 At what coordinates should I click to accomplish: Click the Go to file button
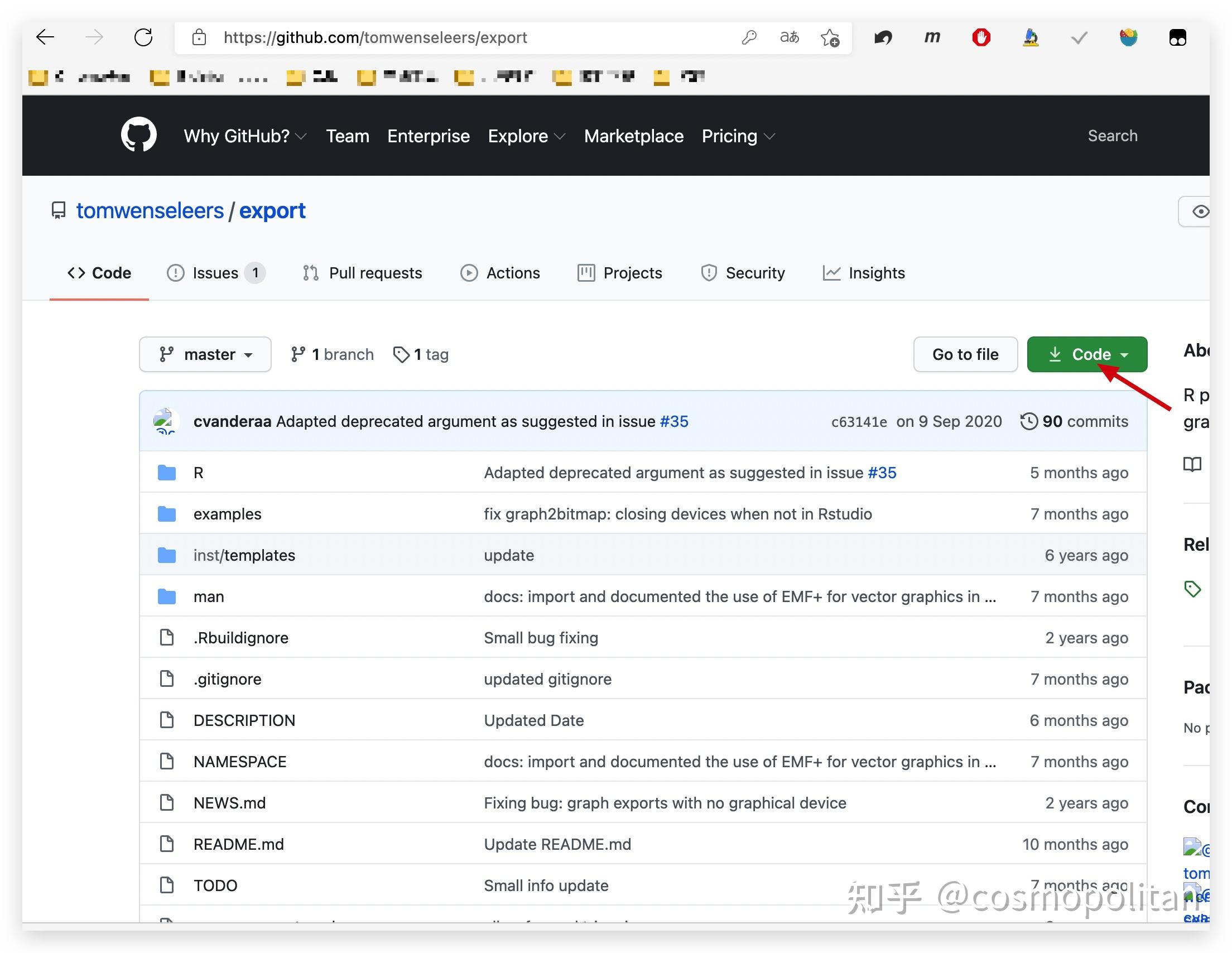point(965,354)
